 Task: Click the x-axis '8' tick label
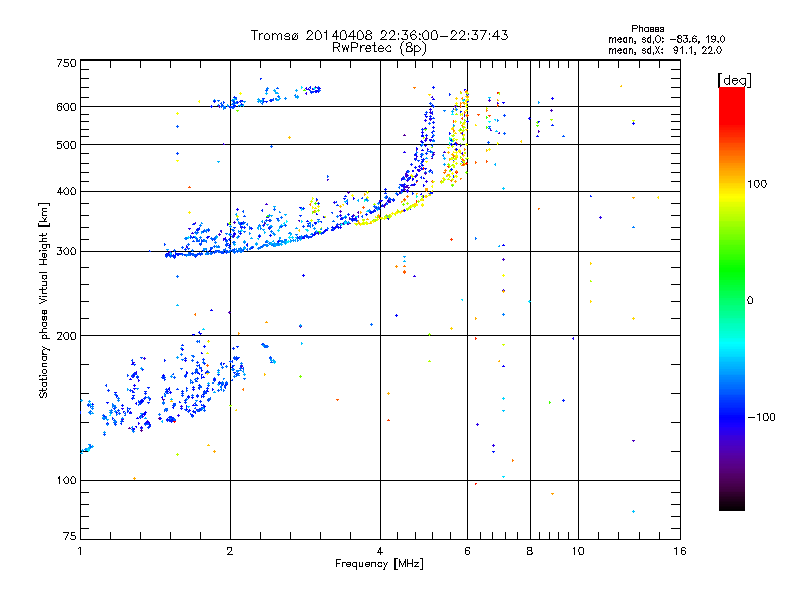coord(530,551)
